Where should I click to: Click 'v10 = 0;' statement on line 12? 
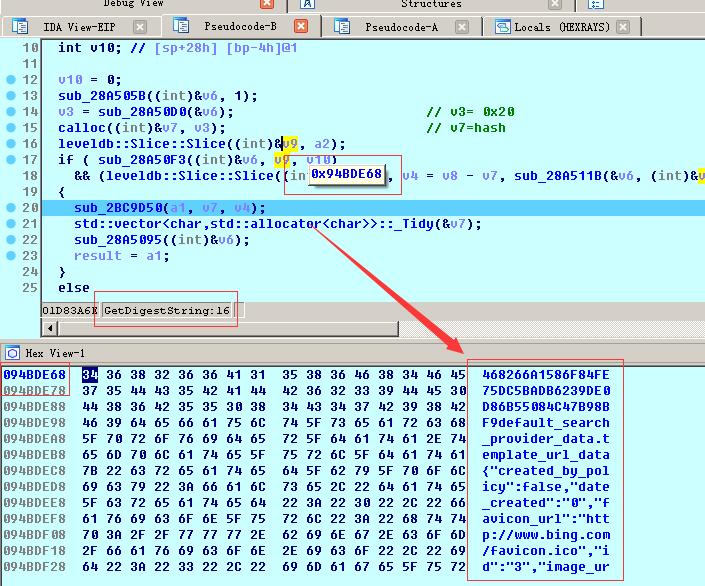(89, 80)
